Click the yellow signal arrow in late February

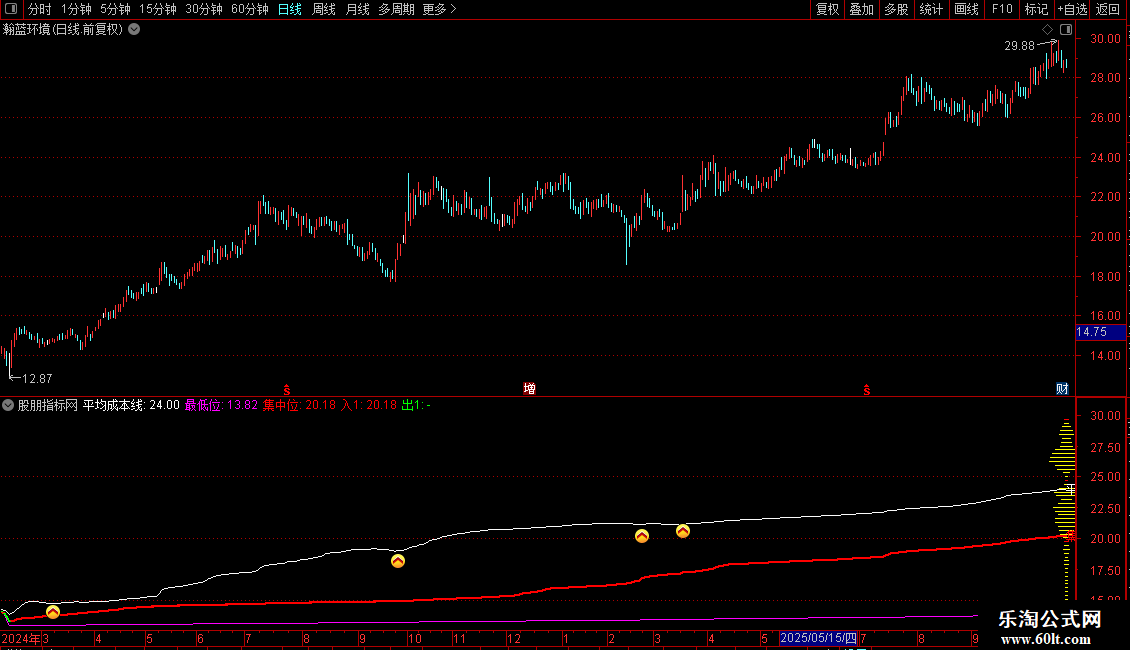(x=641, y=536)
